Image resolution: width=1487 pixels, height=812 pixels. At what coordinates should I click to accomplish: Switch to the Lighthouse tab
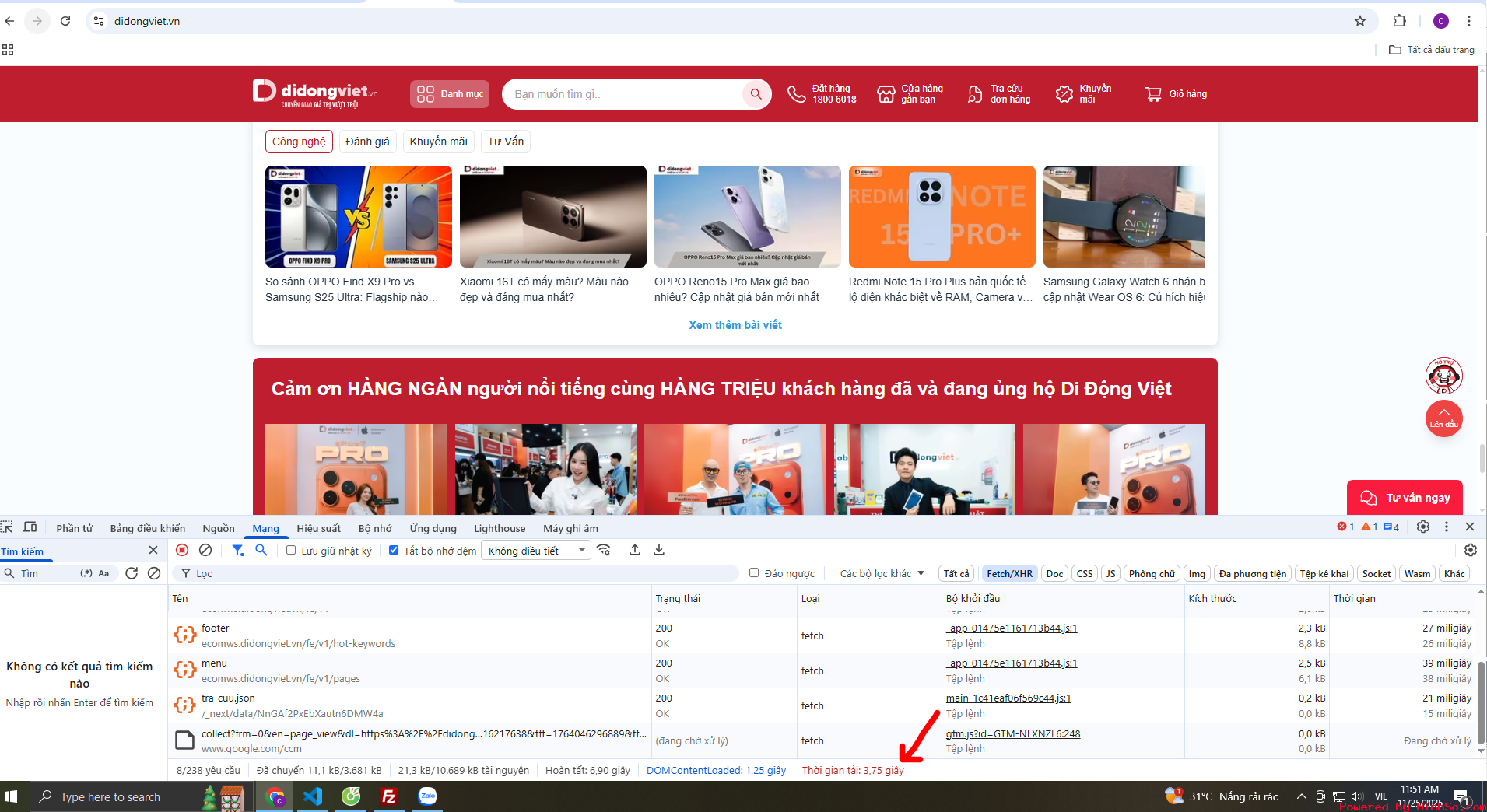[x=499, y=528]
